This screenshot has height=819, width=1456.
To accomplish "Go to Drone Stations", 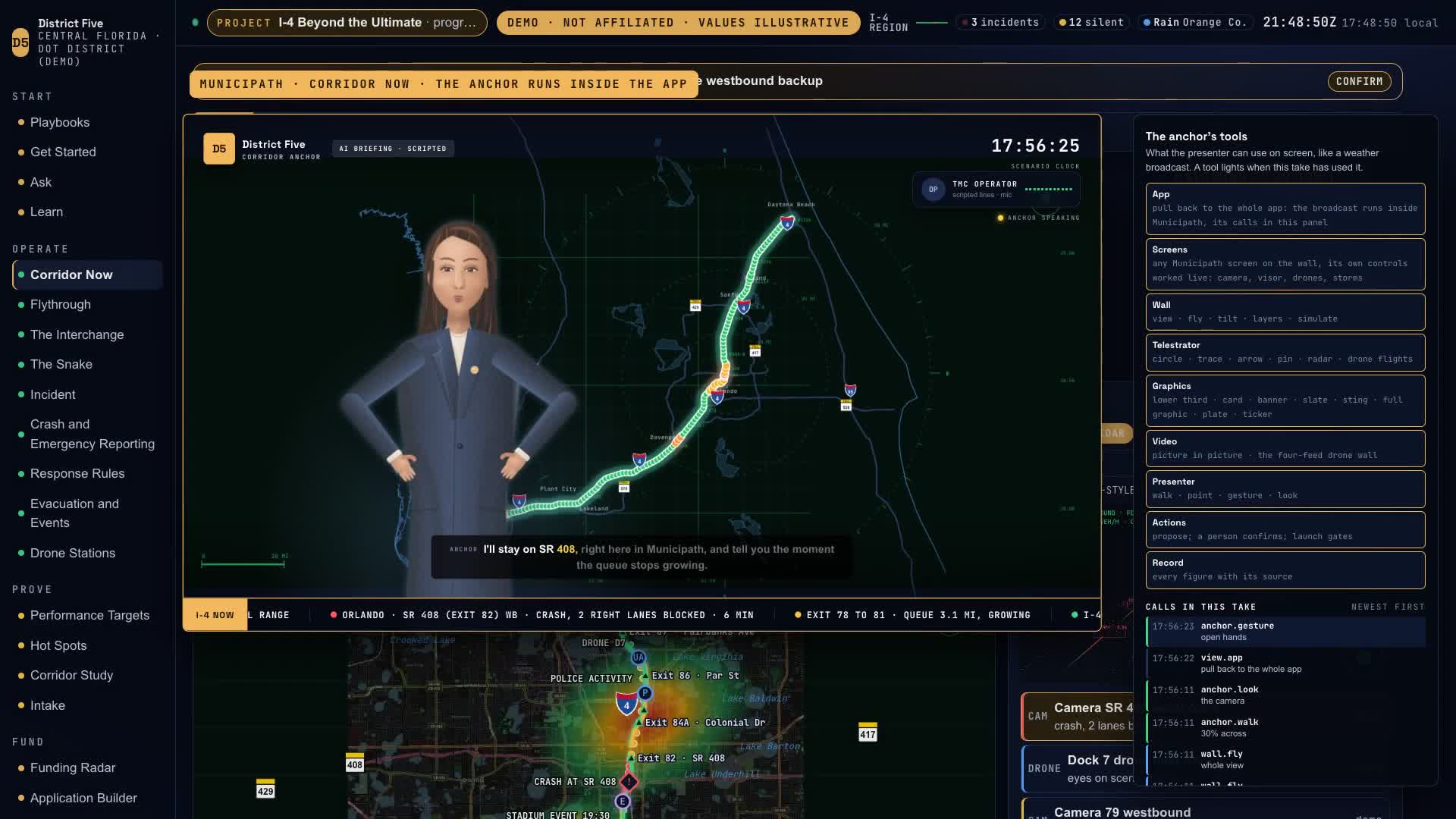I will pyautogui.click(x=73, y=553).
